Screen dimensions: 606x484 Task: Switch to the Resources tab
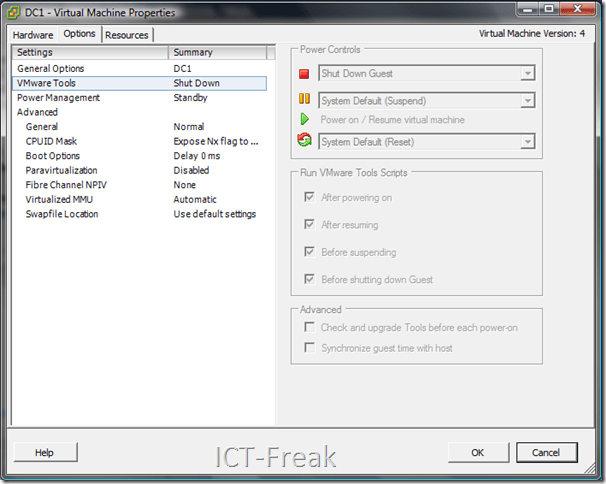(x=127, y=35)
